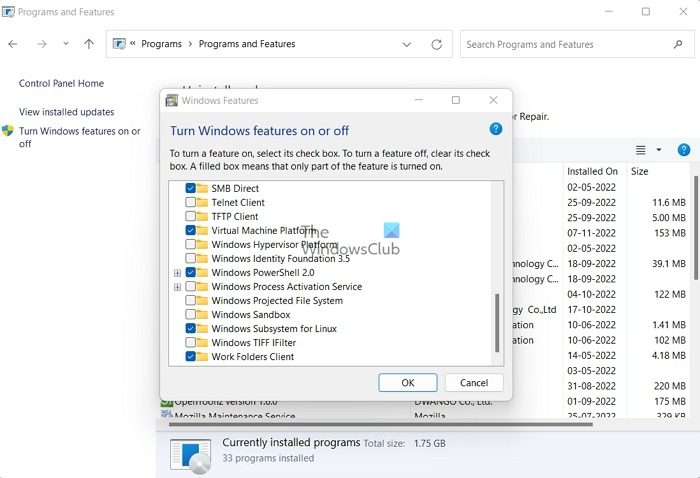The image size is (700, 478).
Task: Go back with the left arrow button
Action: pos(13,44)
